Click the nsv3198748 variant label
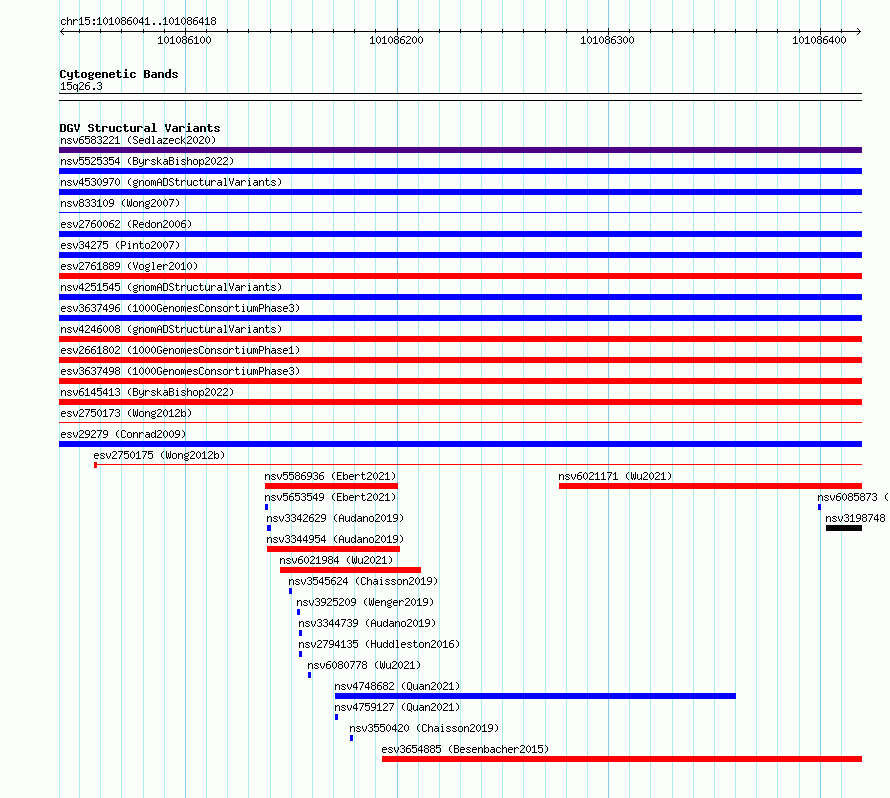 click(855, 518)
